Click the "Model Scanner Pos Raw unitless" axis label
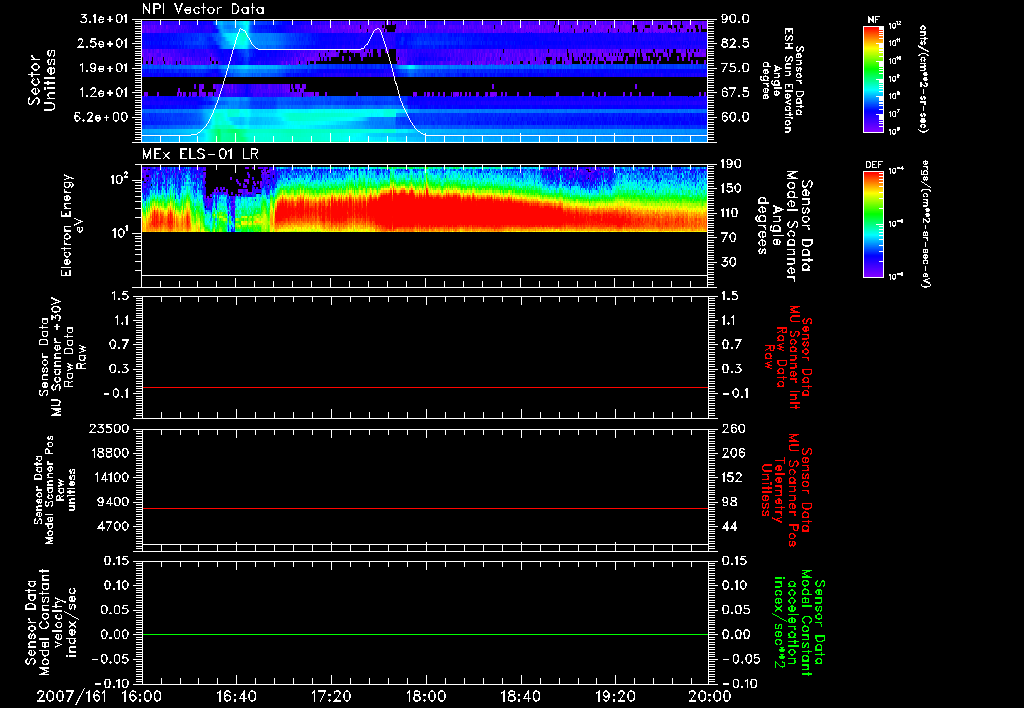1024x708 pixels. point(55,490)
